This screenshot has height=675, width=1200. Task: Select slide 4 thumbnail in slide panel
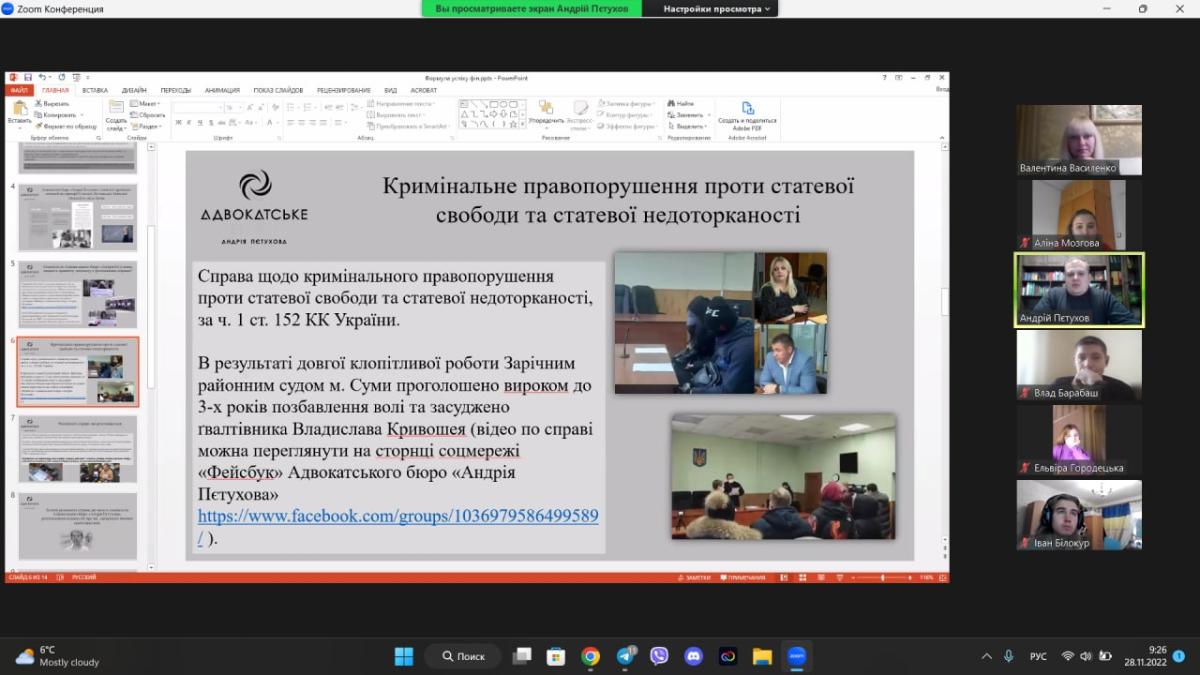coord(77,217)
